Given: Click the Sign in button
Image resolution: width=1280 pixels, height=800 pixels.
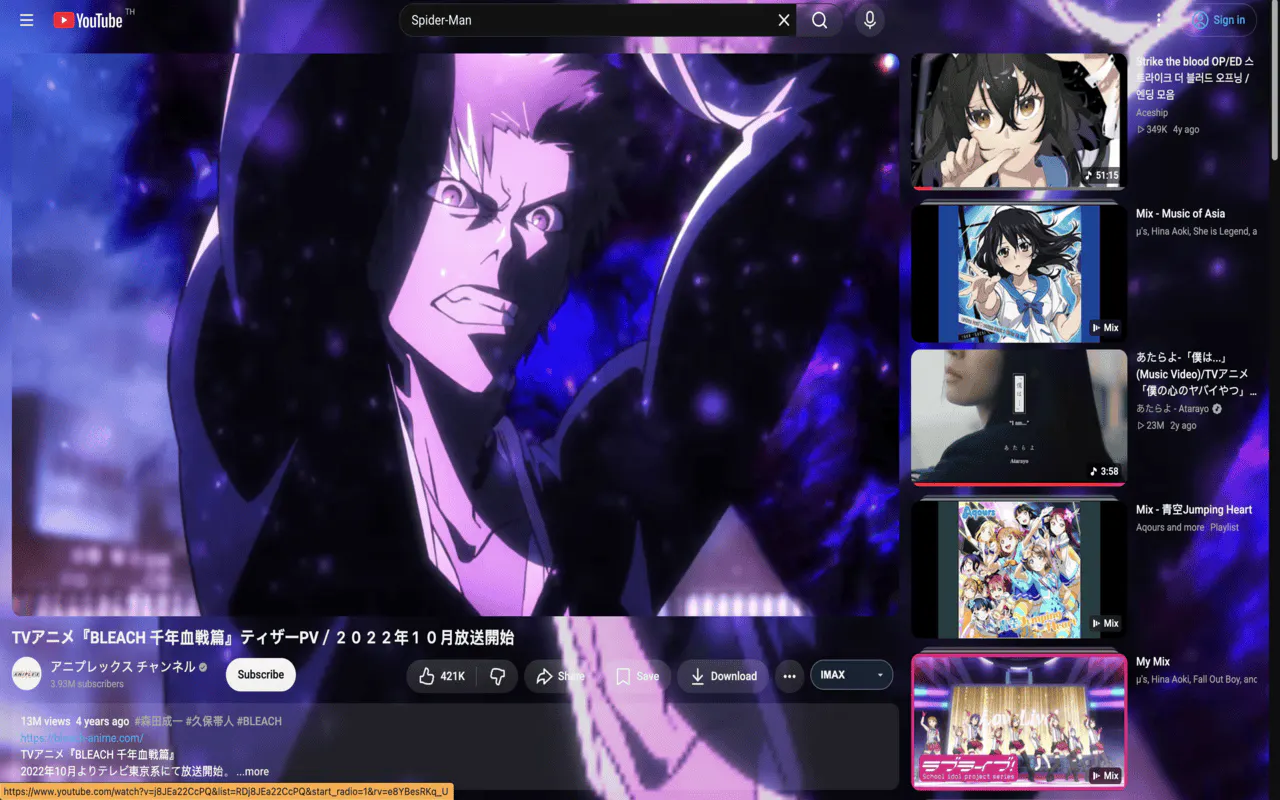Looking at the screenshot, I should (x=1218, y=20).
